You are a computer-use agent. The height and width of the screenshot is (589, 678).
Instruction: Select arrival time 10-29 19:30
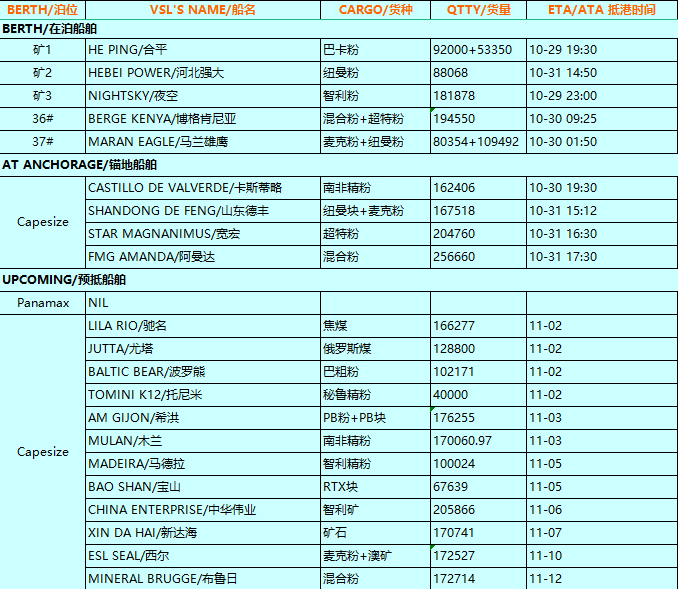(x=602, y=50)
